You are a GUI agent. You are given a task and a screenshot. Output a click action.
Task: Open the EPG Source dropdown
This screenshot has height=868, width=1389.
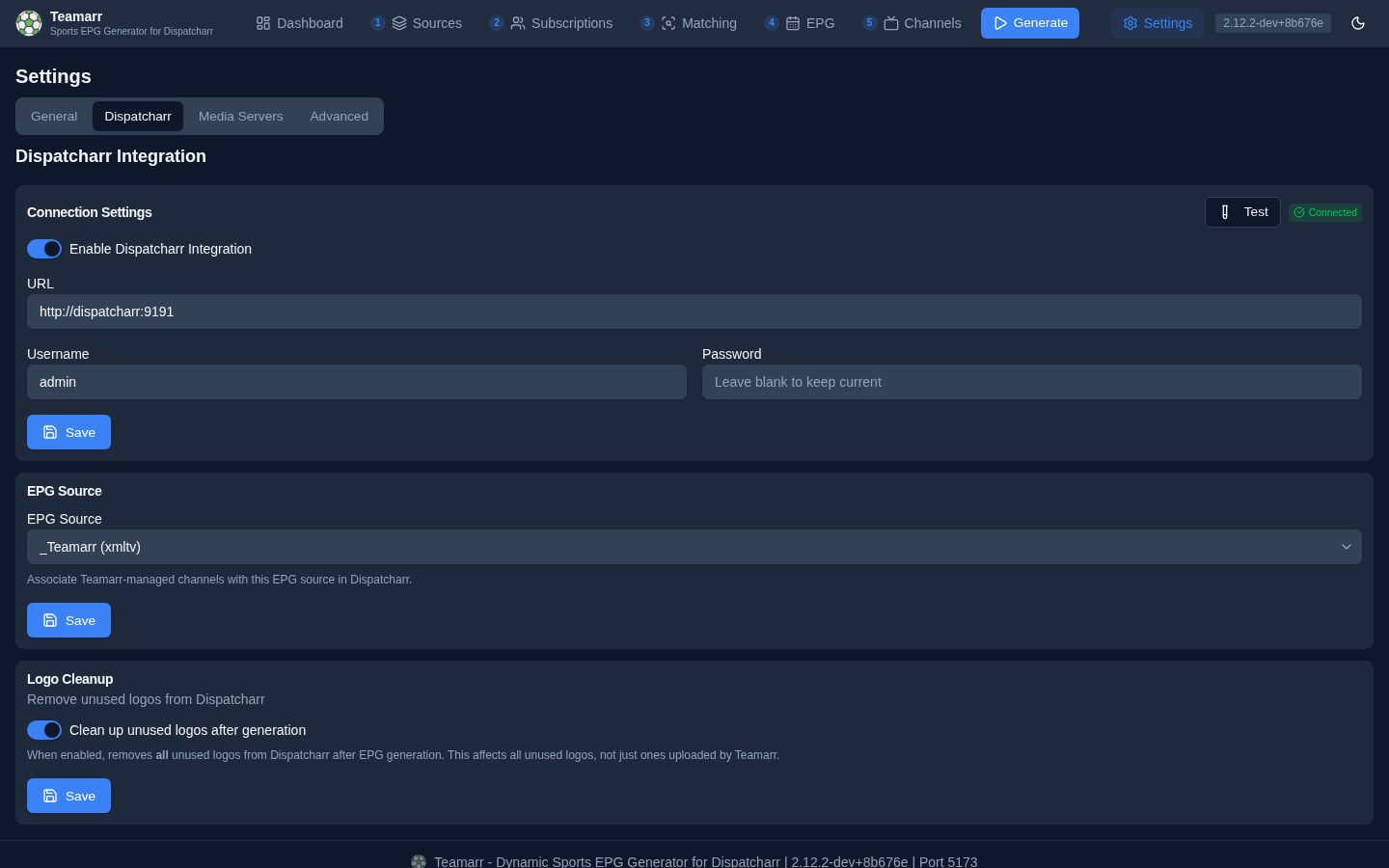(x=694, y=547)
